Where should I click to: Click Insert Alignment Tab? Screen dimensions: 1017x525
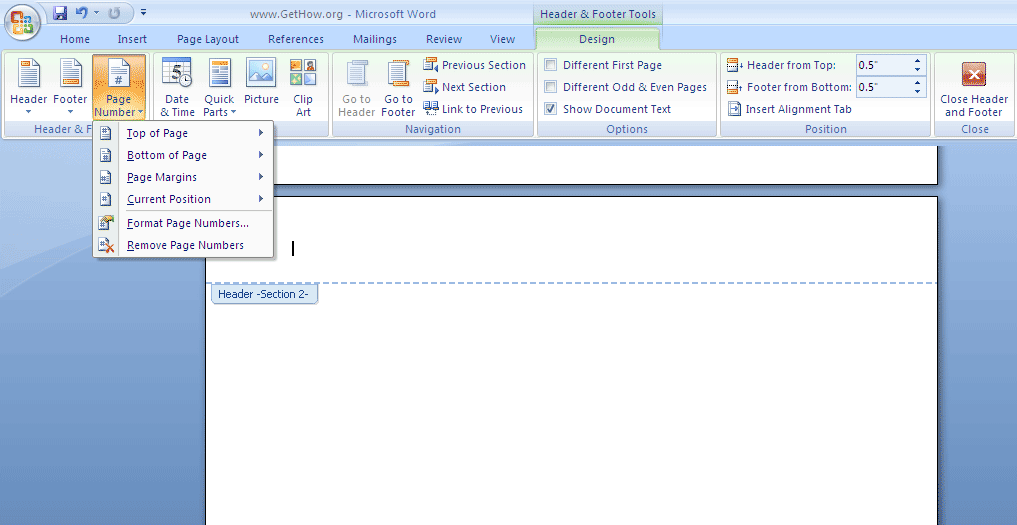tap(790, 109)
